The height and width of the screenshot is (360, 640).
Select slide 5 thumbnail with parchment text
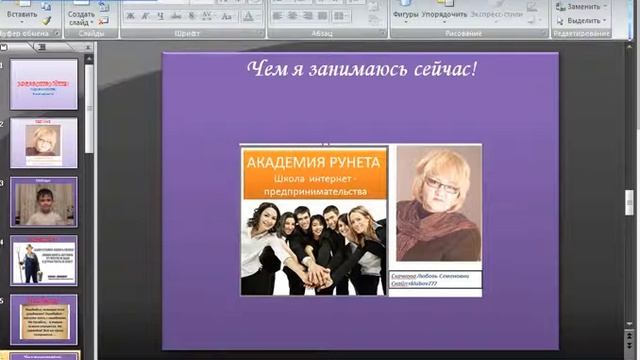(44, 320)
